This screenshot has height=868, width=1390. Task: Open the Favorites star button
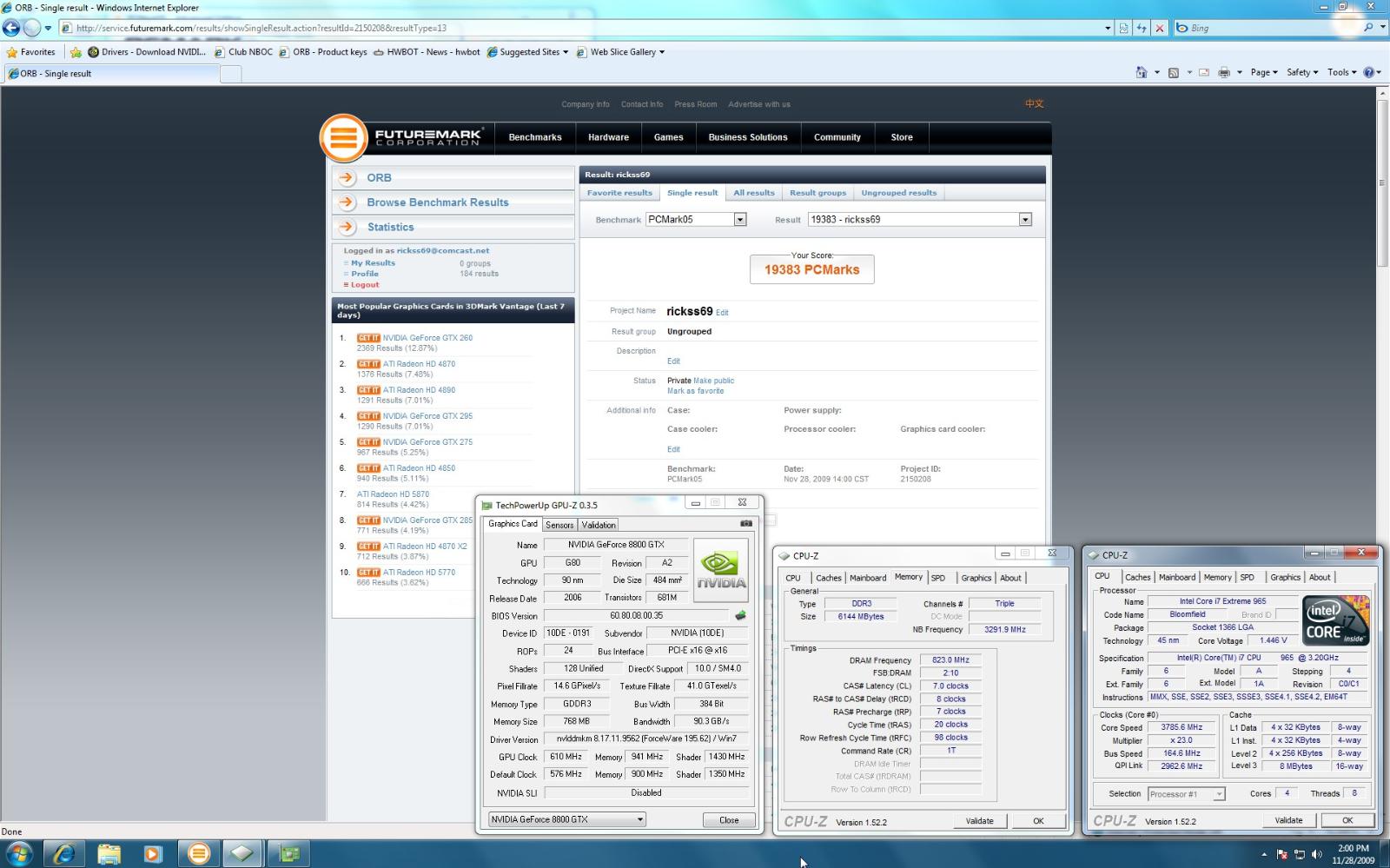tap(30, 52)
